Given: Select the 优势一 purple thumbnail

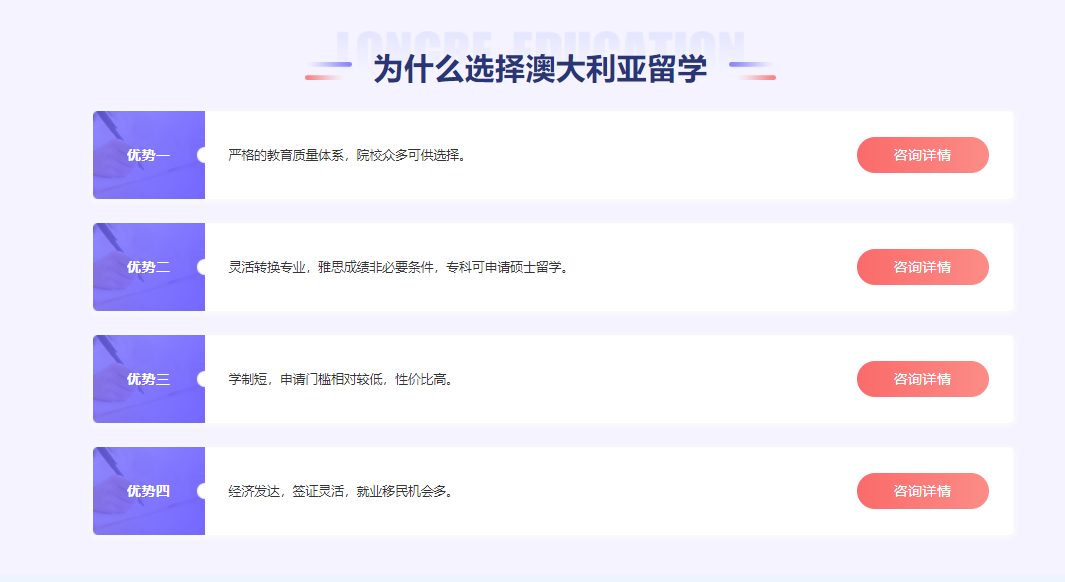Looking at the screenshot, I should pyautogui.click(x=149, y=155).
